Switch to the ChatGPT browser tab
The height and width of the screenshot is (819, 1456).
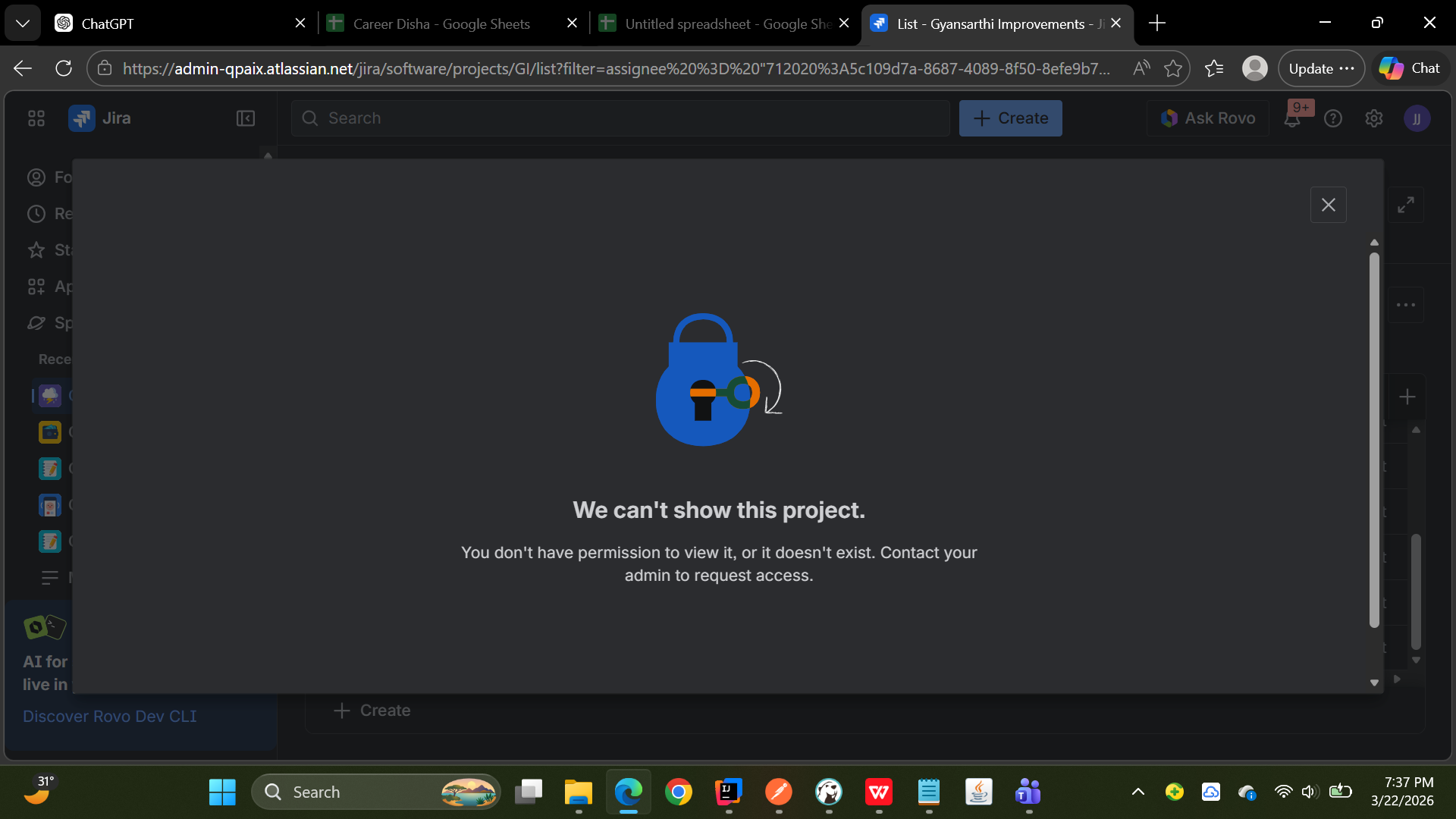pyautogui.click(x=107, y=24)
